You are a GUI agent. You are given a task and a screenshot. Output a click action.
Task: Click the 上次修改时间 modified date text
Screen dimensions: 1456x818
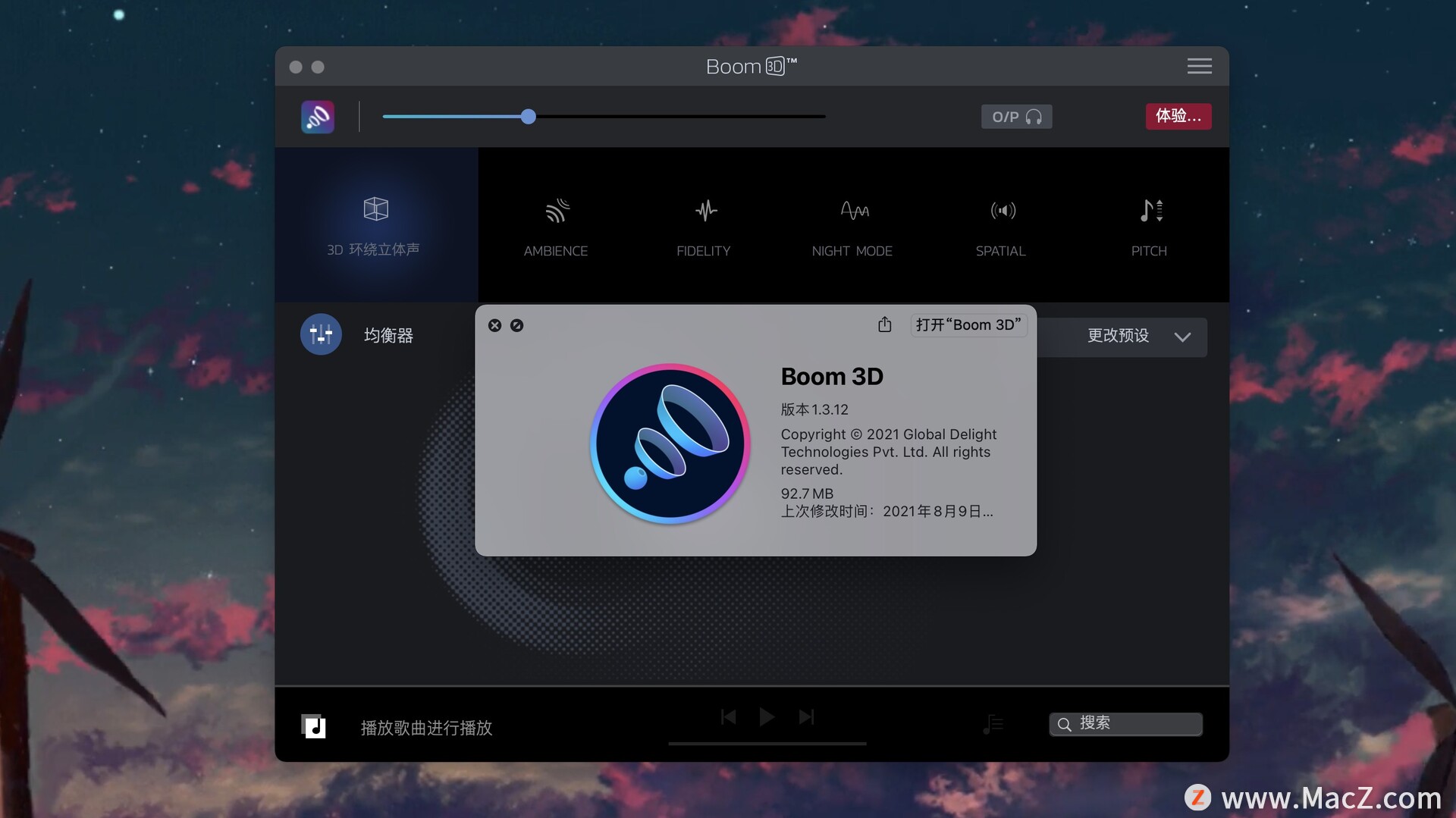[x=886, y=512]
